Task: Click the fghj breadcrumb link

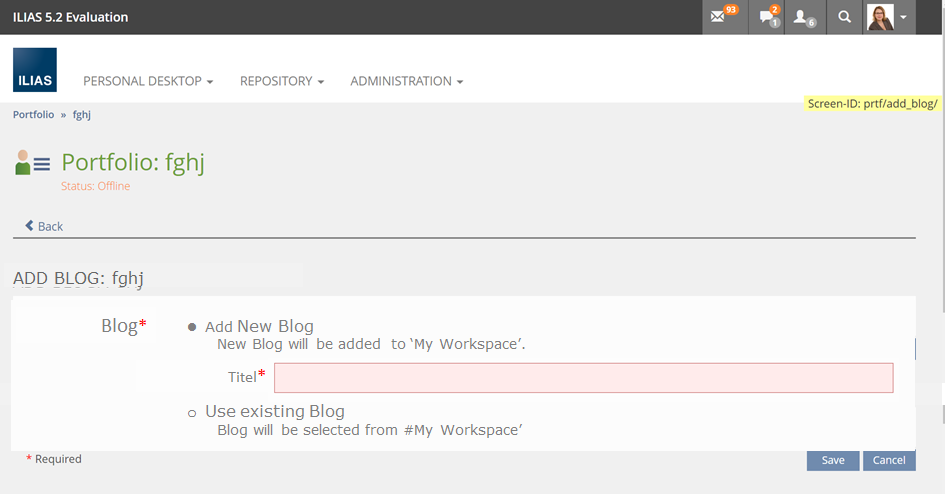Action: click(82, 115)
